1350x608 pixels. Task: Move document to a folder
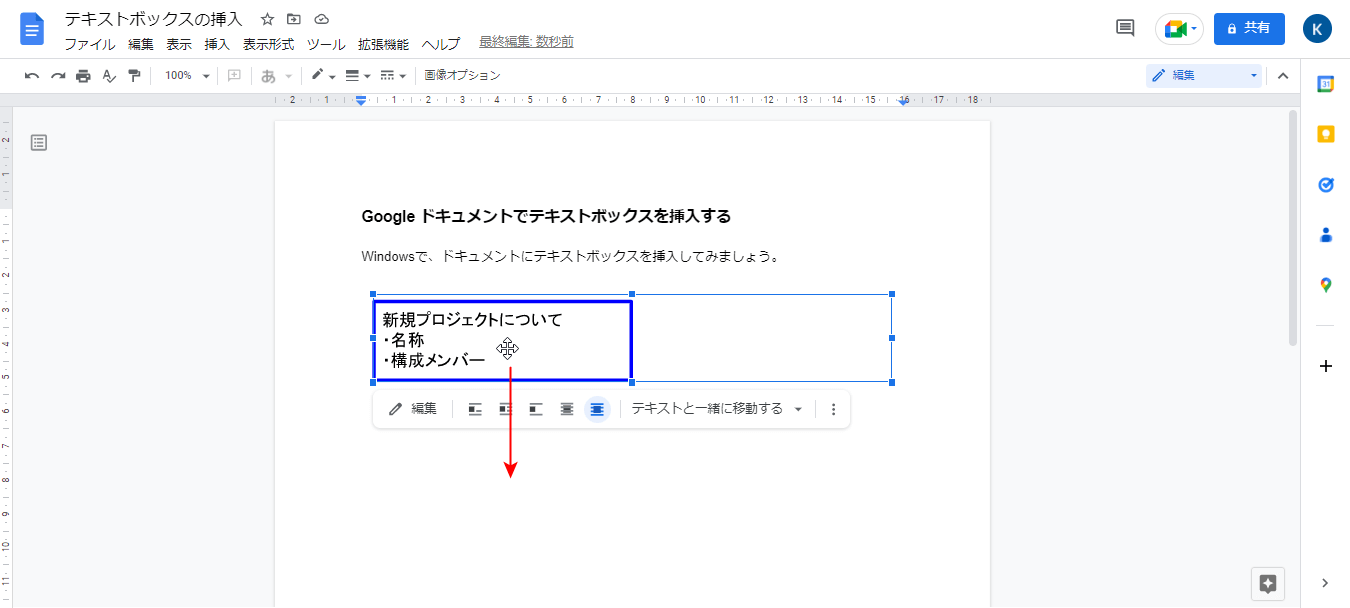[x=294, y=19]
